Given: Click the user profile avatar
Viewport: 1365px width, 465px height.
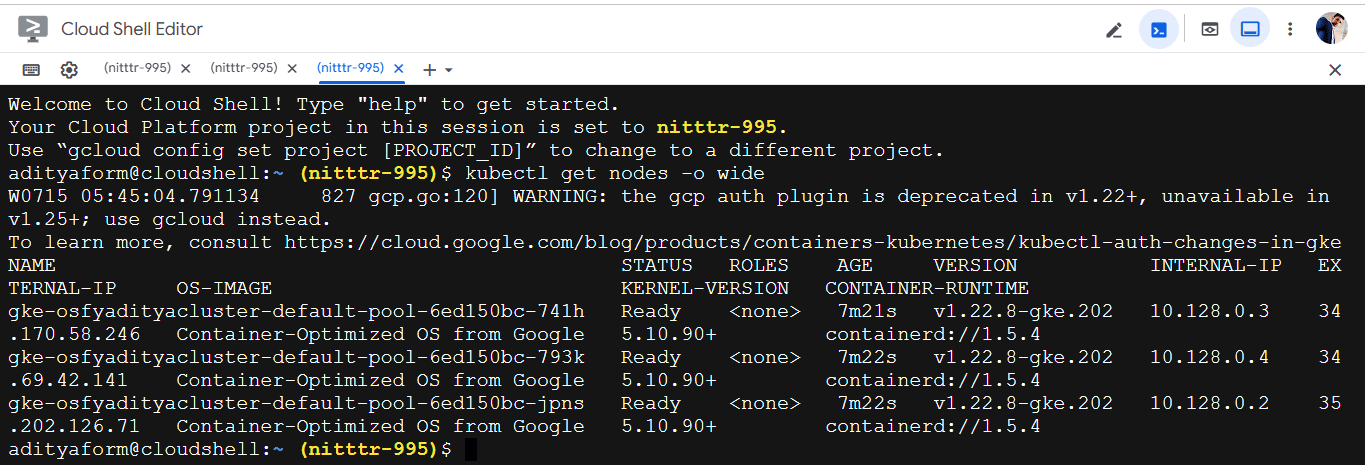Looking at the screenshot, I should pyautogui.click(x=1332, y=29).
